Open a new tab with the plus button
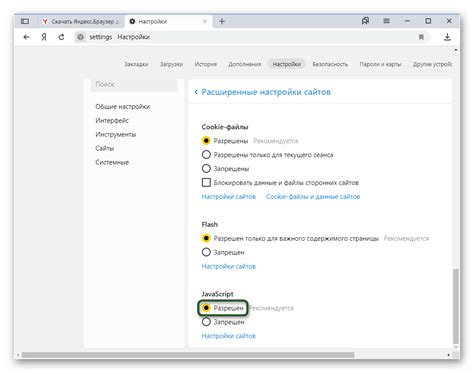Viewport: 474px width, 373px height. (222, 21)
